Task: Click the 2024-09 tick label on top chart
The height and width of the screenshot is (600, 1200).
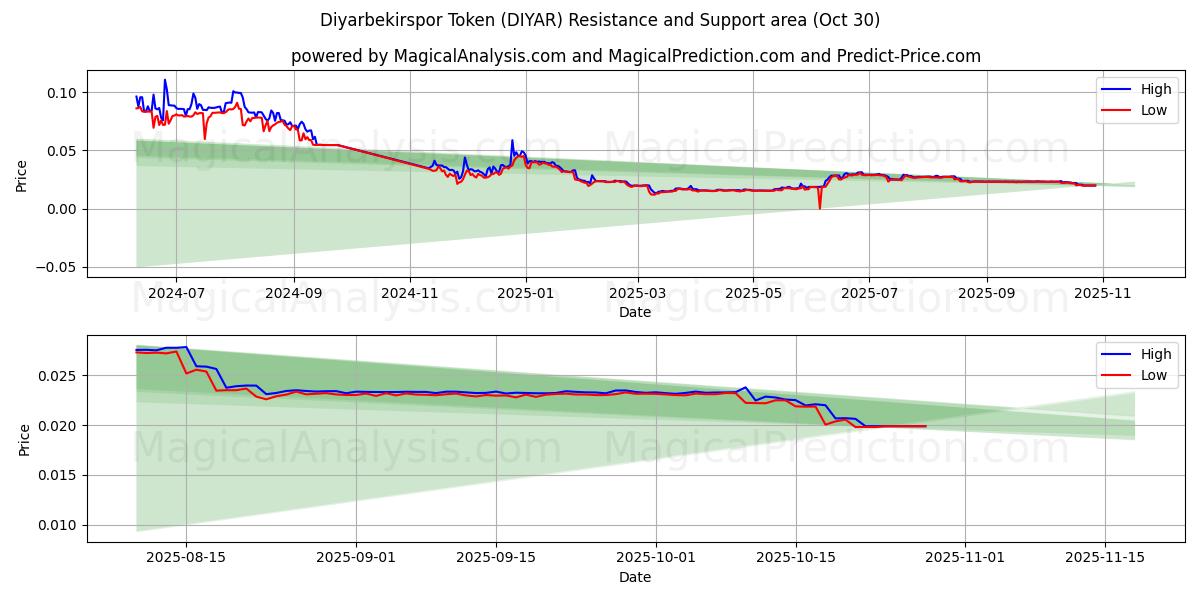Action: pyautogui.click(x=294, y=294)
